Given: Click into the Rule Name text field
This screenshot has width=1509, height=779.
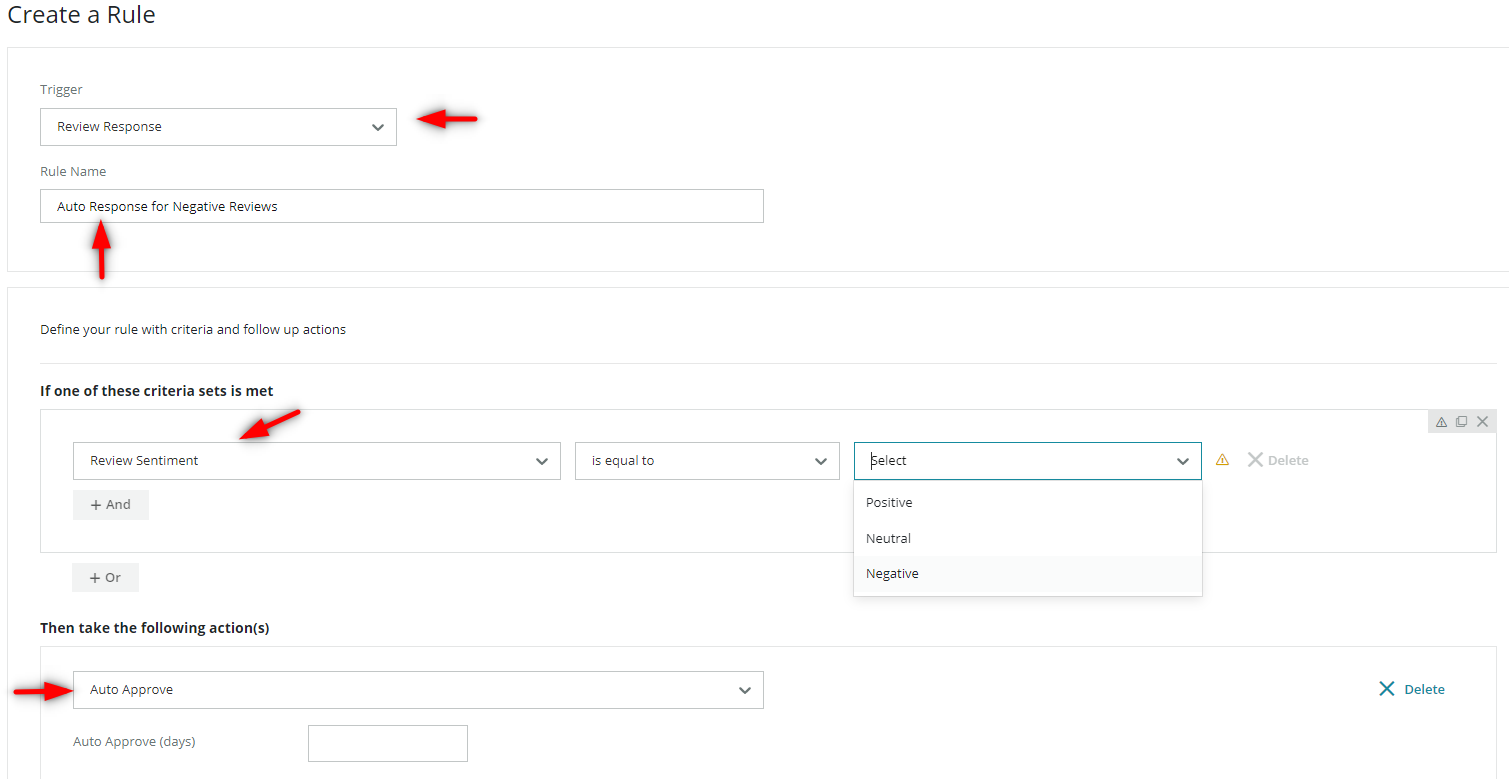Looking at the screenshot, I should pyautogui.click(x=401, y=207).
